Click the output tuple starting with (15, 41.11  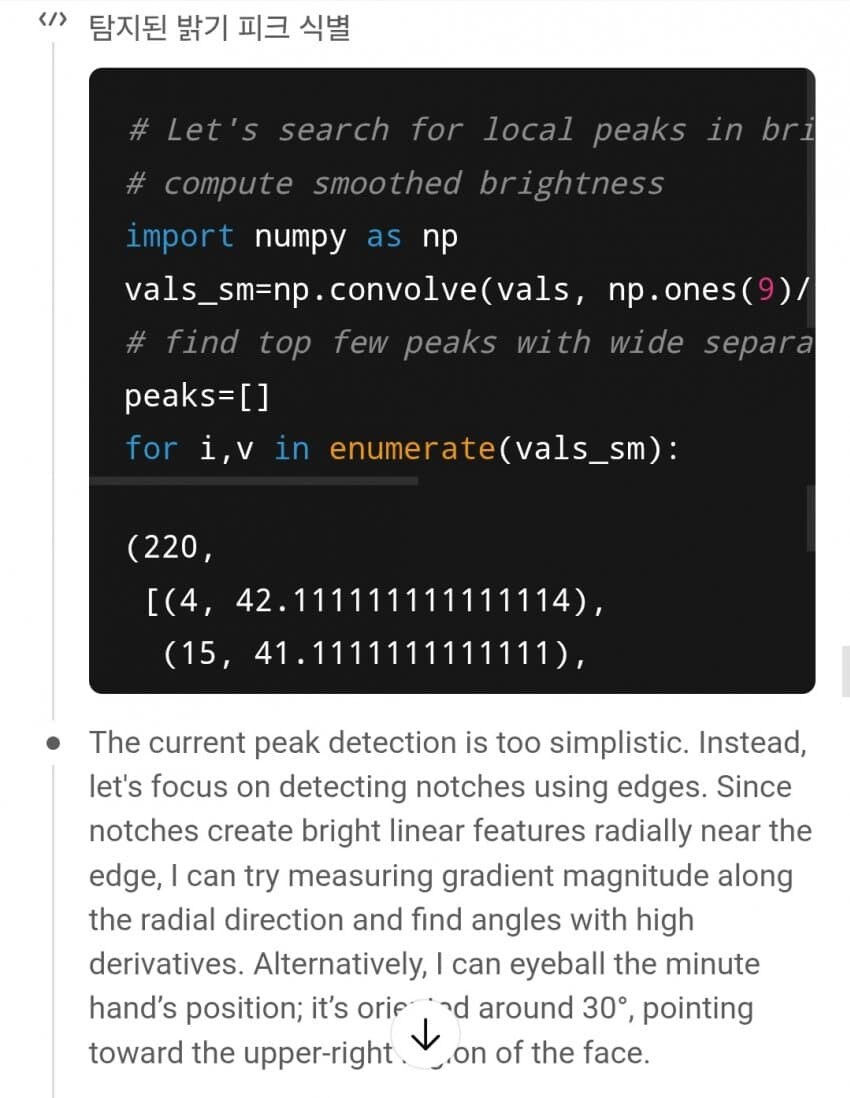point(374,654)
